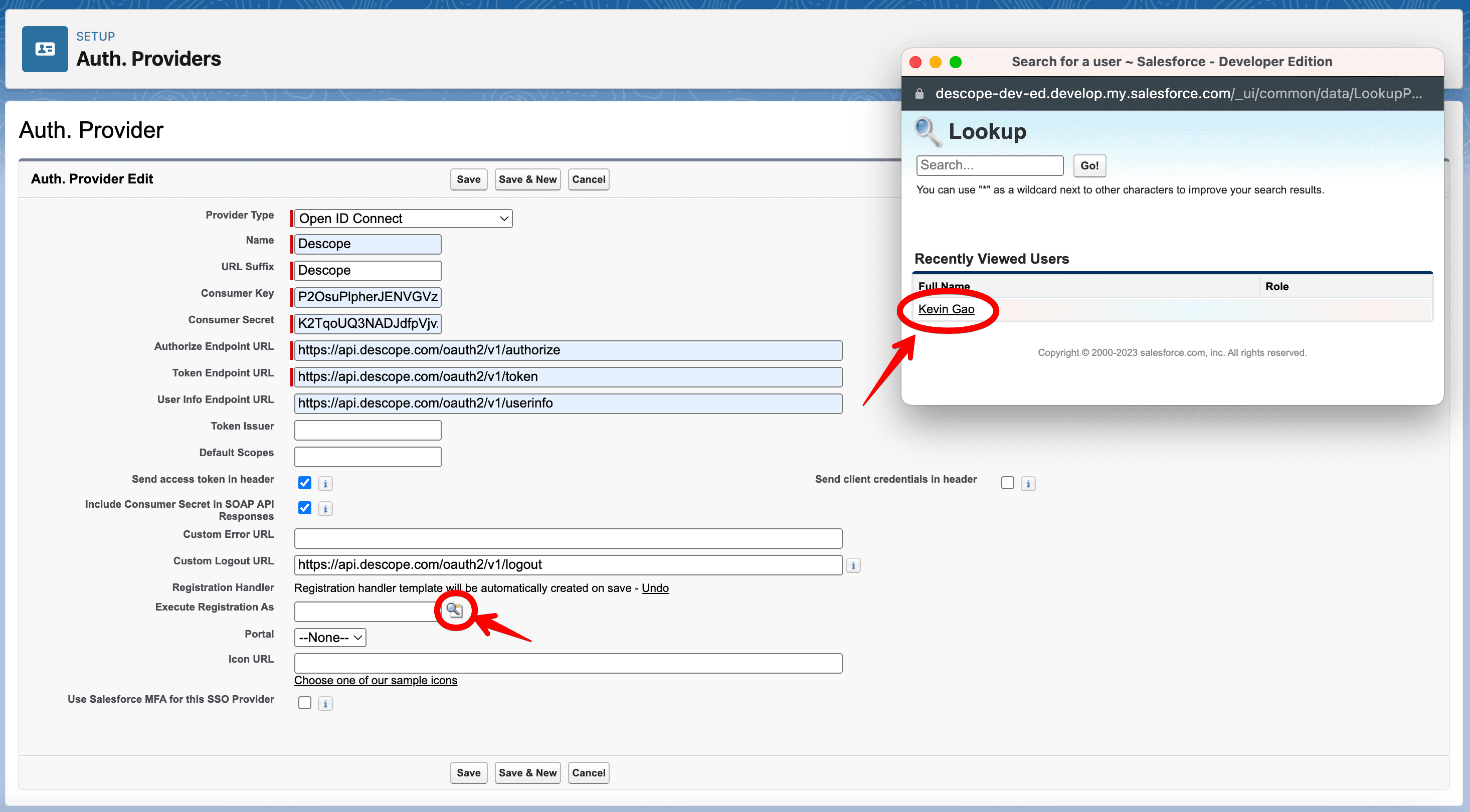Click info icon next to Send client credentials checkbox
This screenshot has width=1470, height=812.
point(1028,483)
